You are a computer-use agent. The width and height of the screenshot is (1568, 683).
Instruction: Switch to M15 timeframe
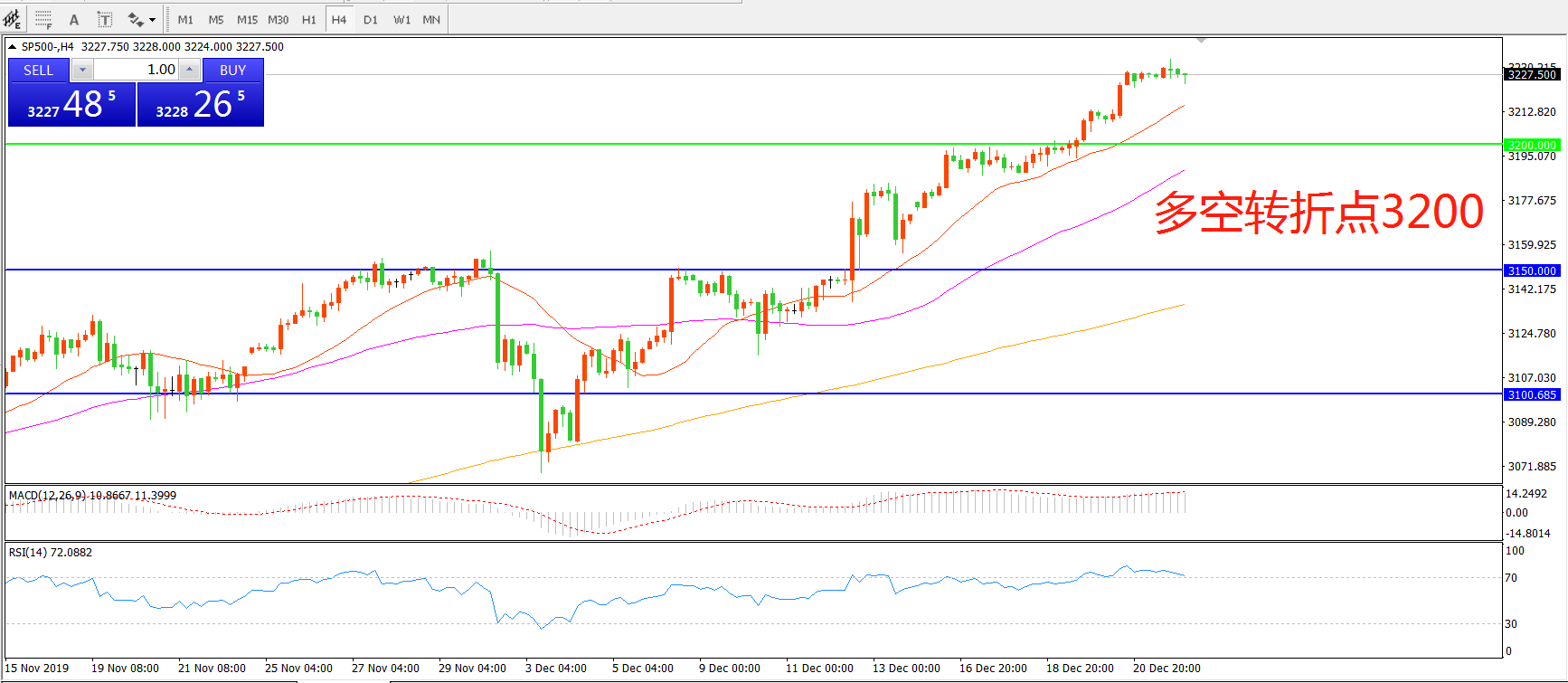click(x=247, y=19)
